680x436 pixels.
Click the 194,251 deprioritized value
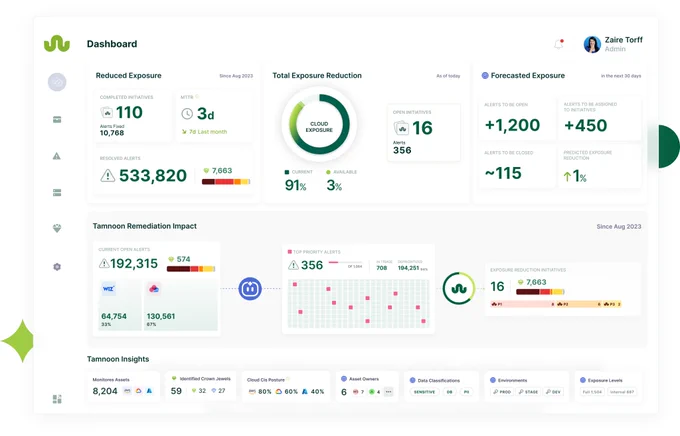tap(409, 268)
